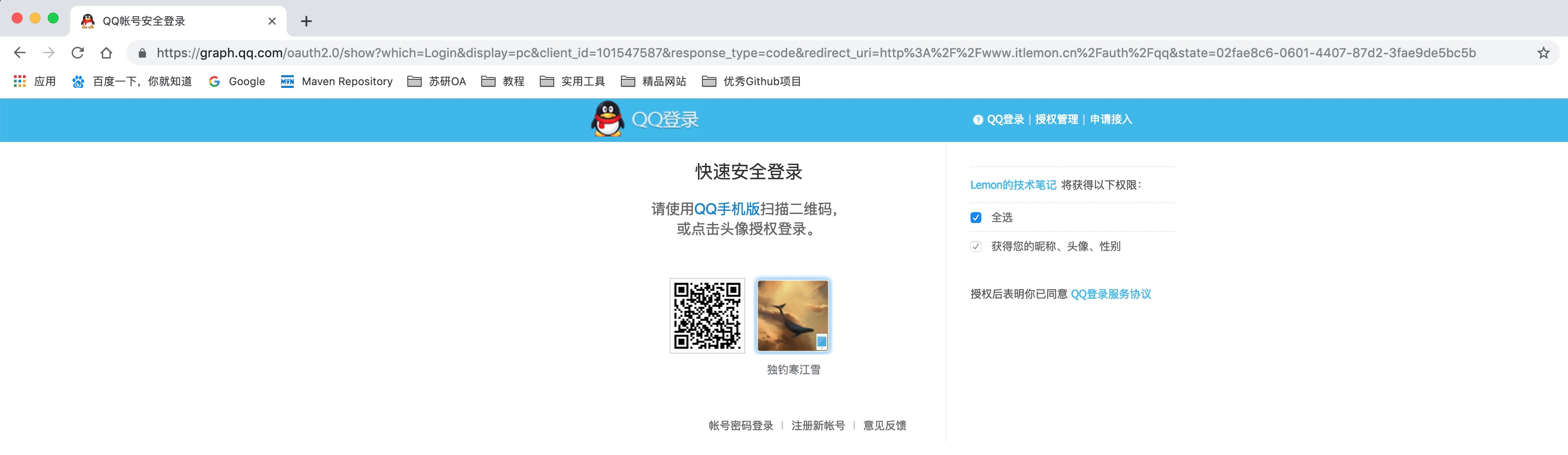Bookmark this page with the star icon
The height and width of the screenshot is (455, 1568).
1543,53
